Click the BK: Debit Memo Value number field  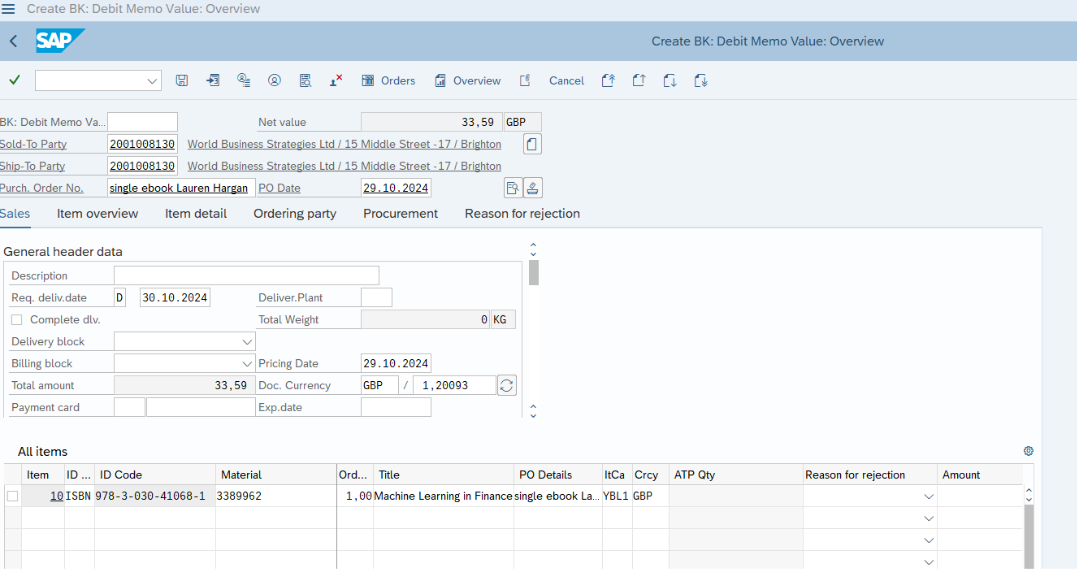pyautogui.click(x=142, y=122)
